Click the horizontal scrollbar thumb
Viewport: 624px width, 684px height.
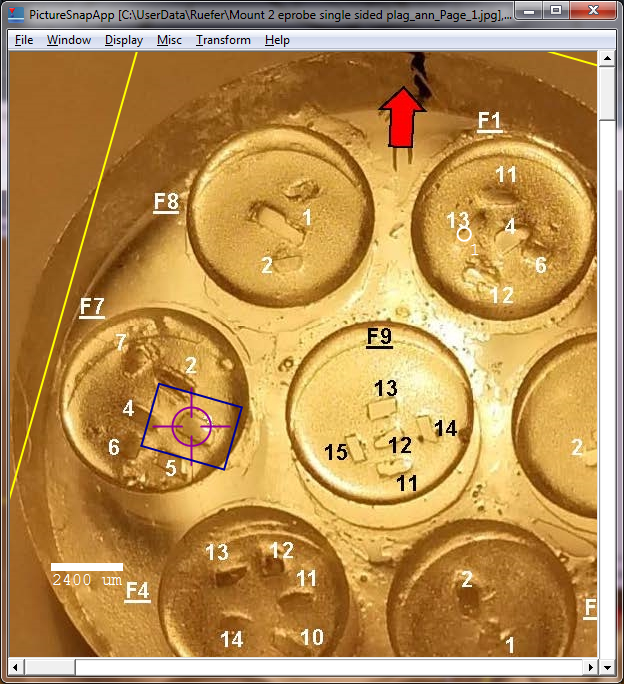328,666
